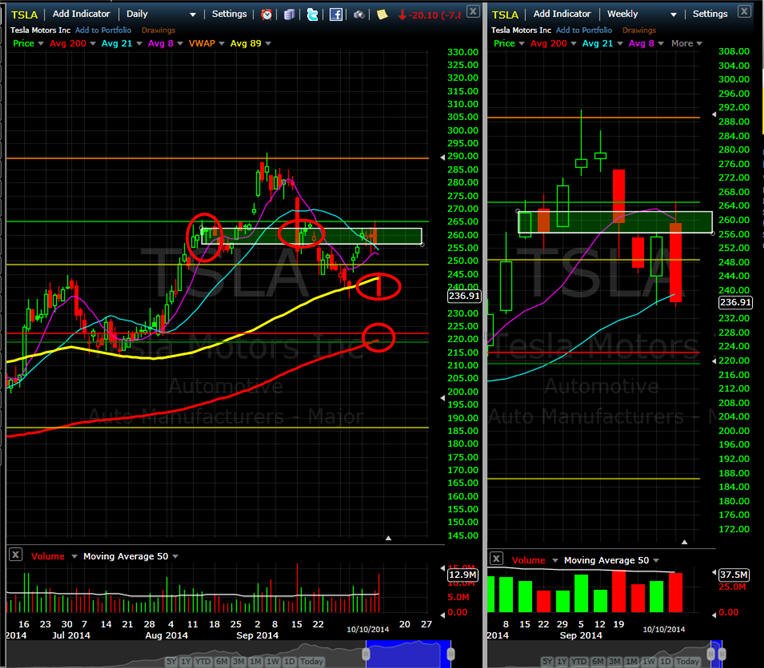
Task: Close the daily volume indicator panel
Action: coord(16,554)
